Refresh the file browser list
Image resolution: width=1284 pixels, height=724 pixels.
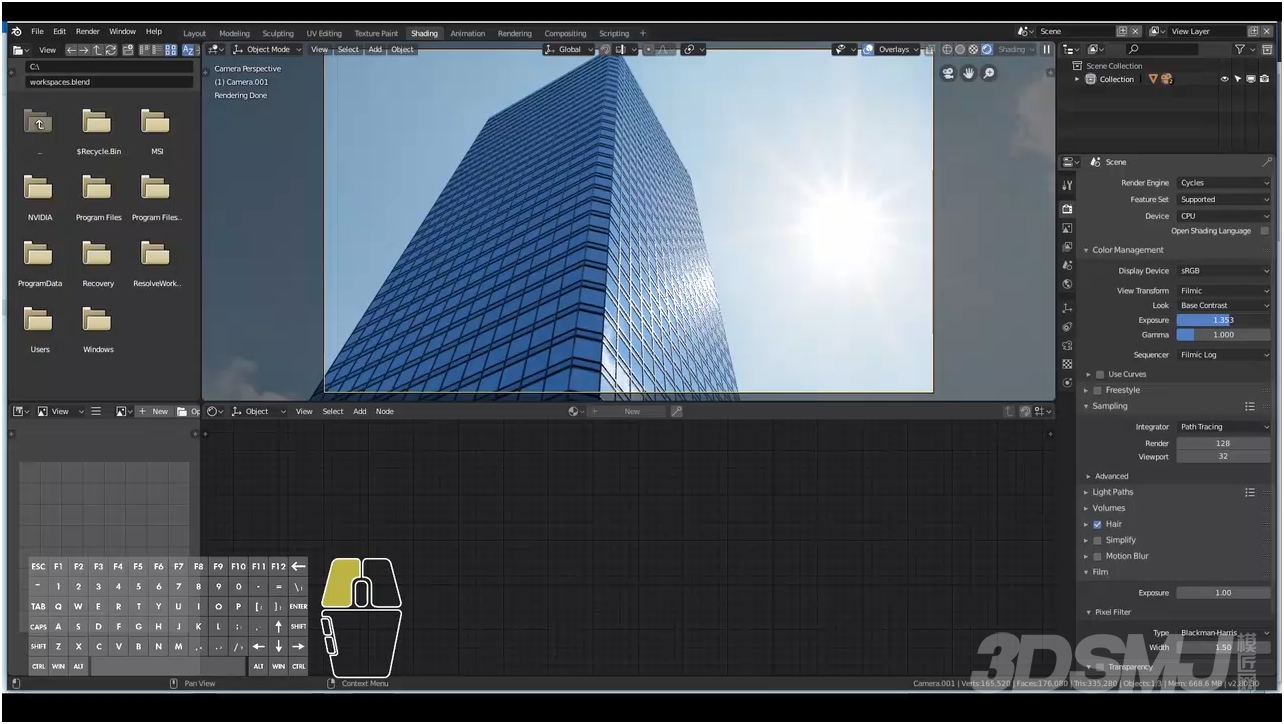click(110, 50)
